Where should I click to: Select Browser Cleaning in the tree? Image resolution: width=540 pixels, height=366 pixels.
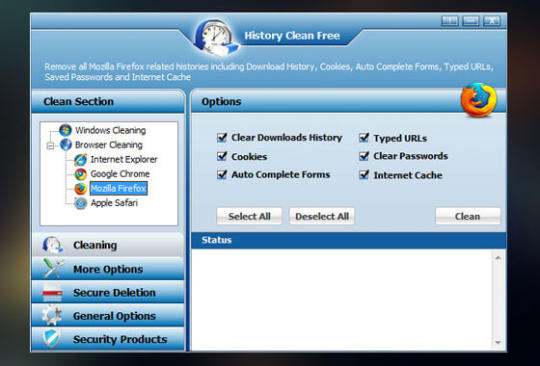click(109, 145)
